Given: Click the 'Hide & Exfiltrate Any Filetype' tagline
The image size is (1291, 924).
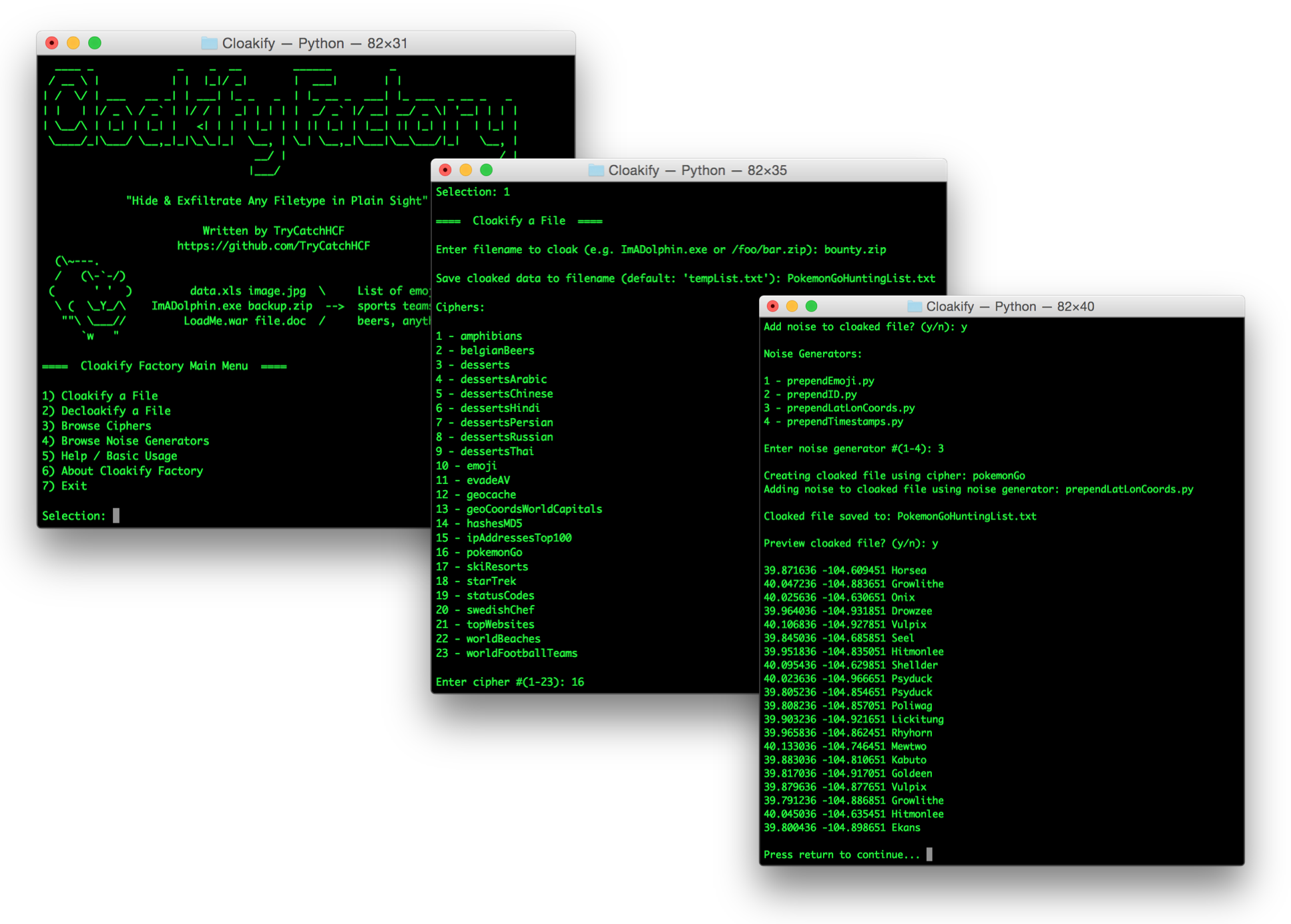Looking at the screenshot, I should [x=276, y=200].
